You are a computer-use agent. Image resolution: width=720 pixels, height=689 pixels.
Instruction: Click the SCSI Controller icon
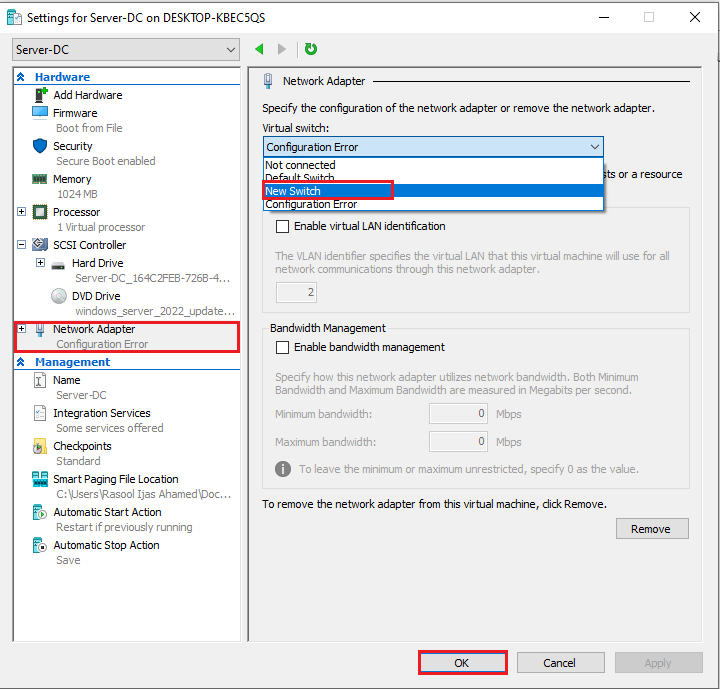(40, 245)
